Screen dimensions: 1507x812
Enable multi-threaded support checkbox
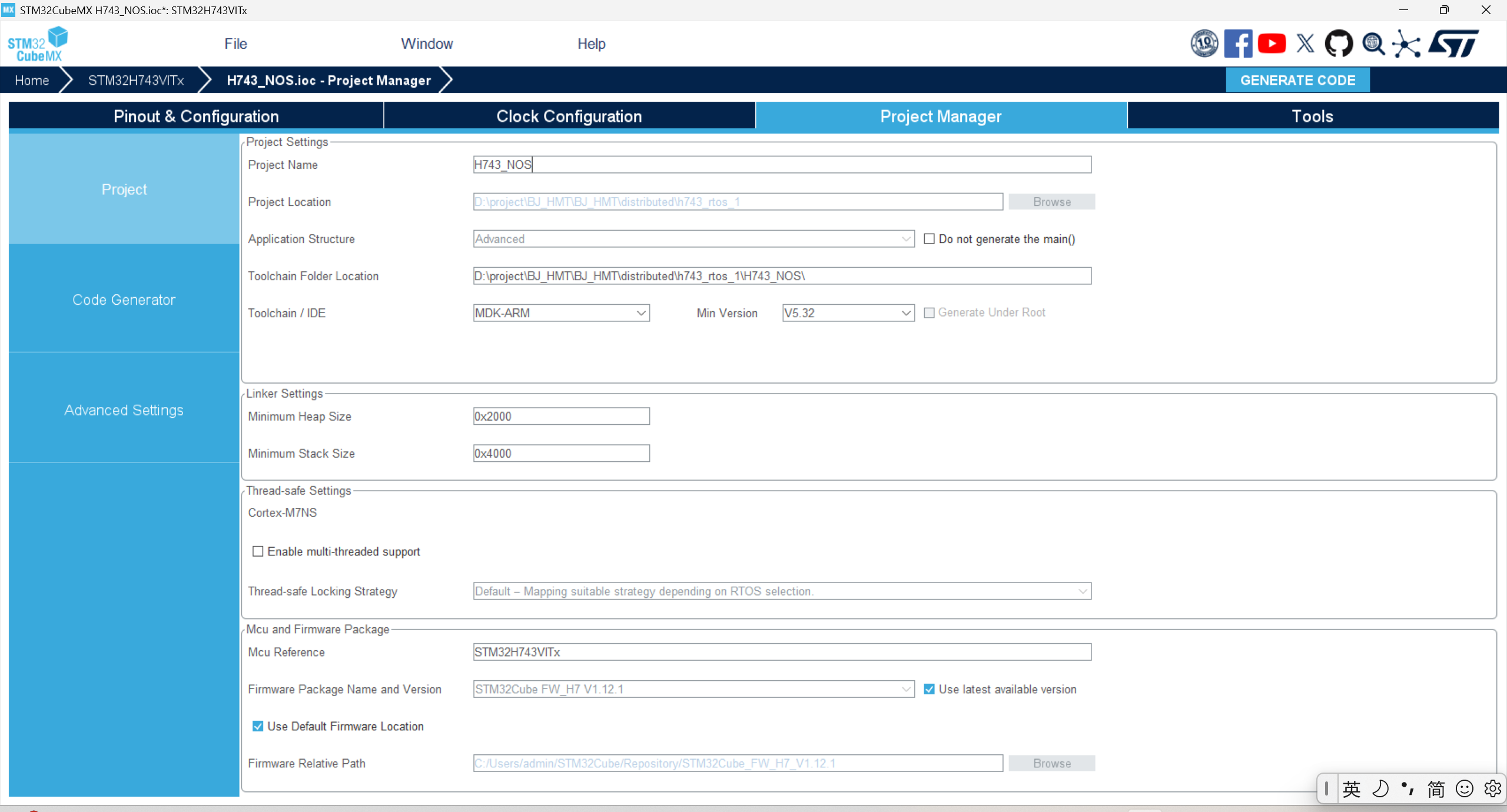[258, 551]
